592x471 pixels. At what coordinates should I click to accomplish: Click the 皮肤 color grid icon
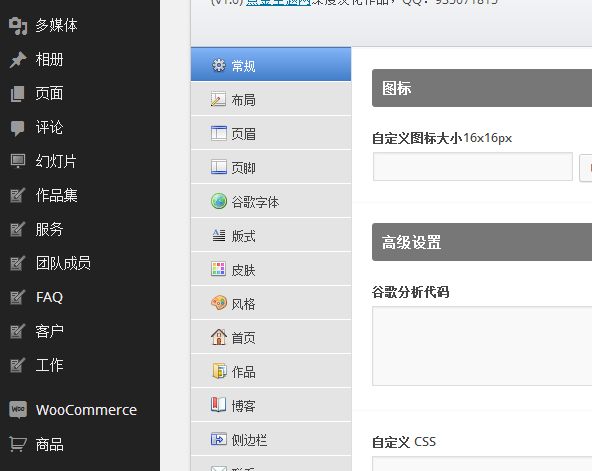point(219,269)
